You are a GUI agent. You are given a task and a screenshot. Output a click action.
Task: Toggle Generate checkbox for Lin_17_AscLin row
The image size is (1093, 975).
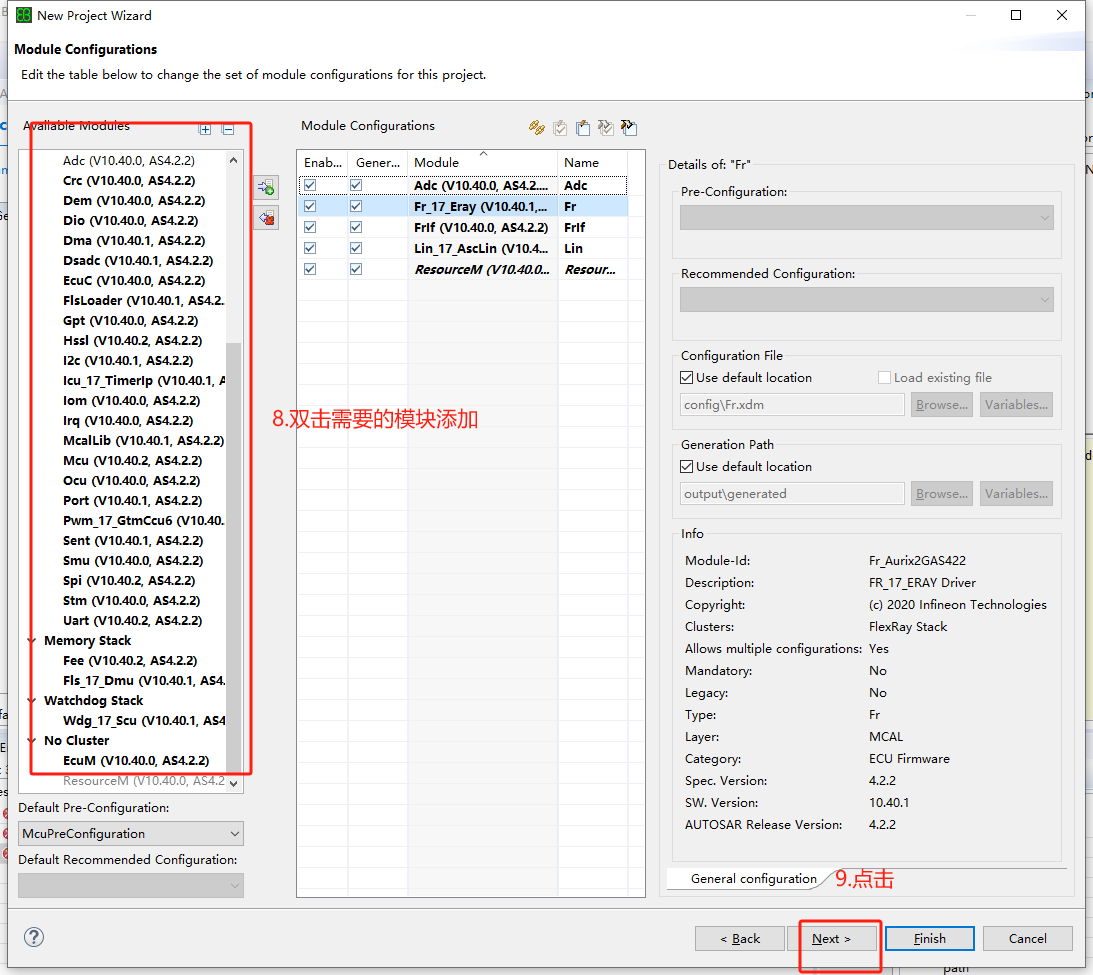[x=356, y=248]
